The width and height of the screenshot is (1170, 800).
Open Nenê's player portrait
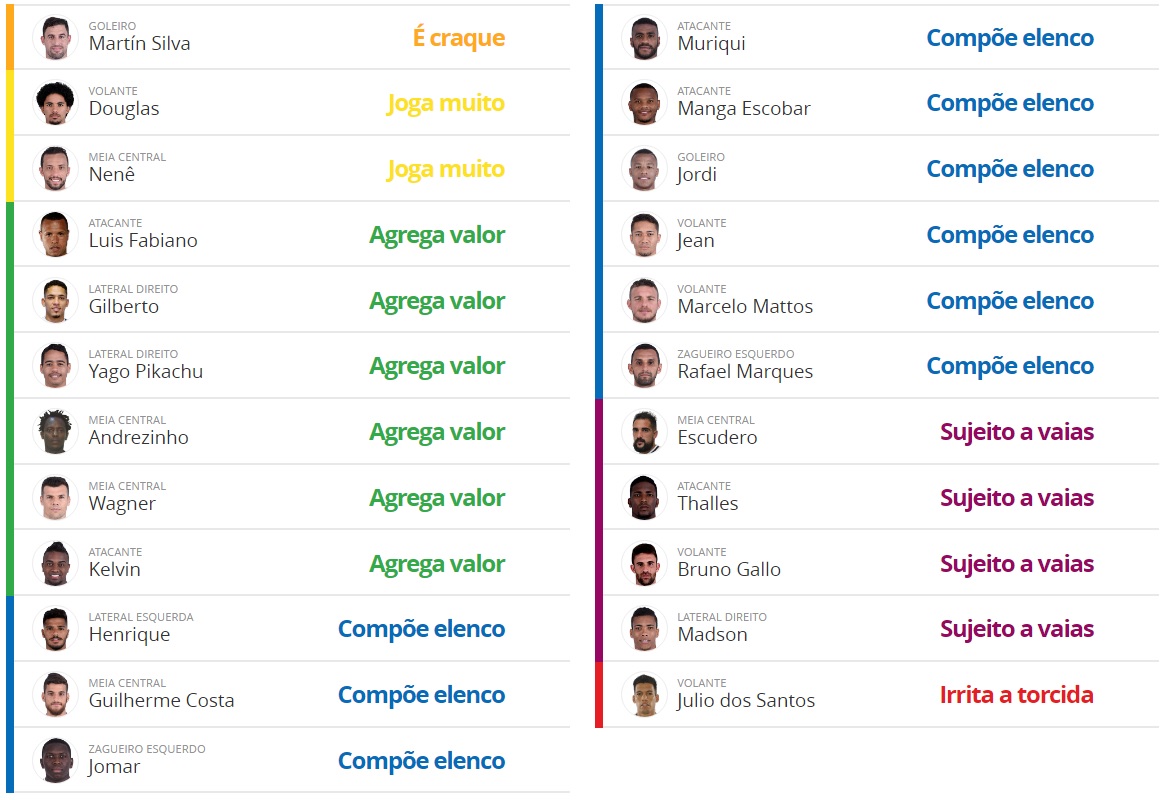(54, 169)
